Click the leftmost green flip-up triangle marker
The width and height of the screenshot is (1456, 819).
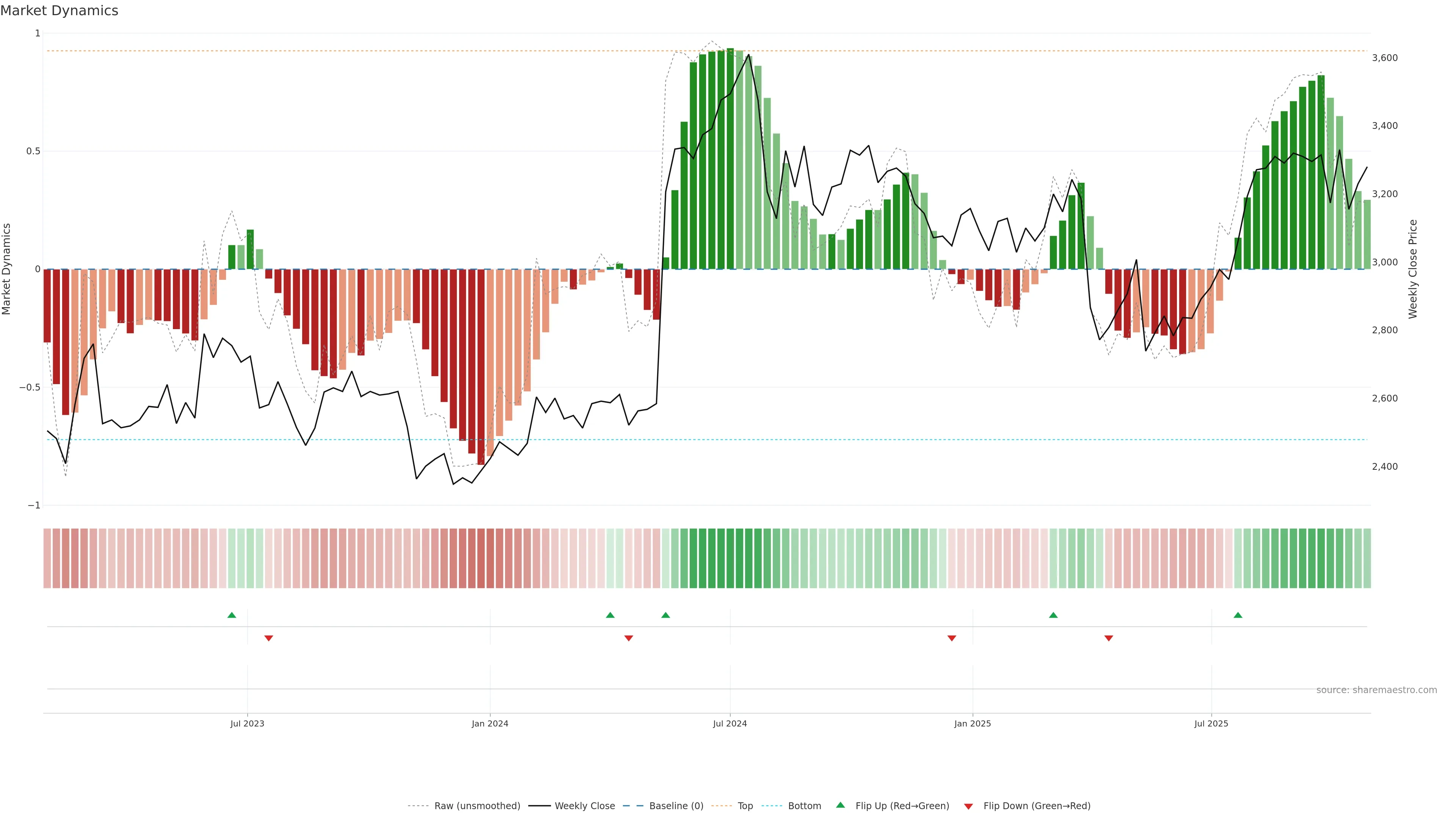(232, 615)
